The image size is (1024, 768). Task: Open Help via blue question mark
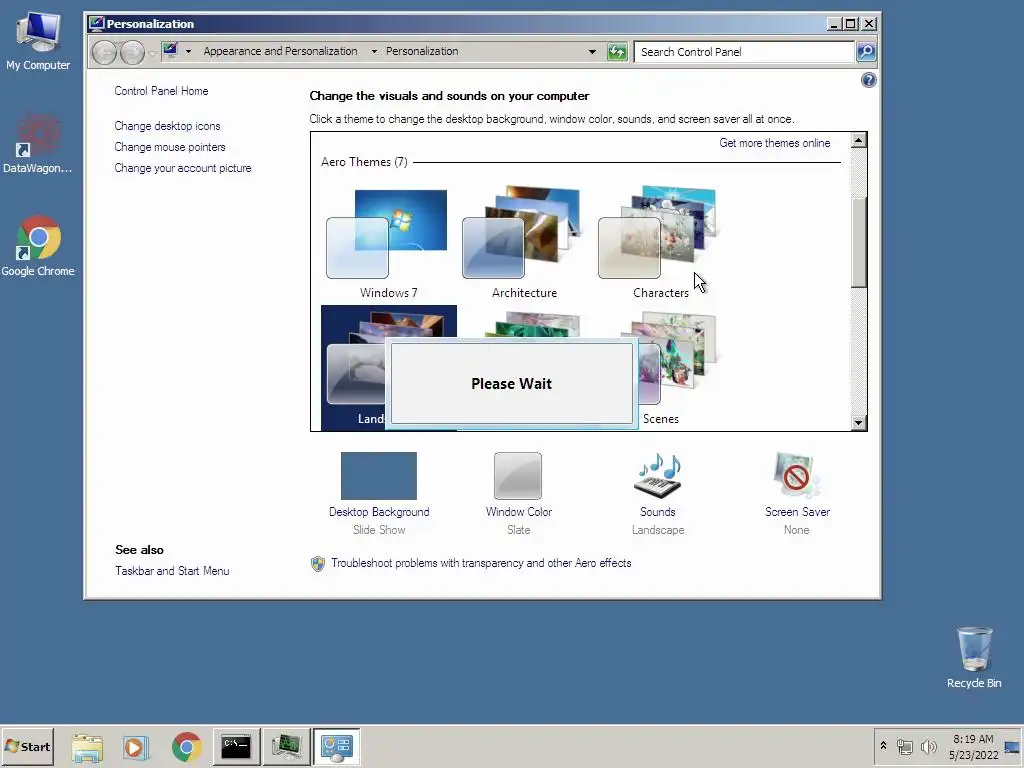869,80
